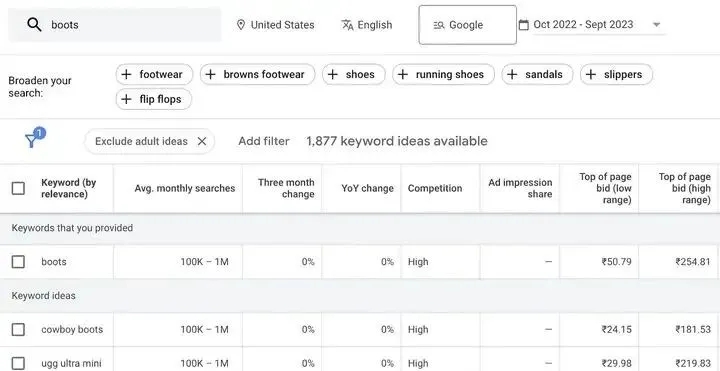Click the search magnifier icon
The height and width of the screenshot is (371, 720).
34,24
